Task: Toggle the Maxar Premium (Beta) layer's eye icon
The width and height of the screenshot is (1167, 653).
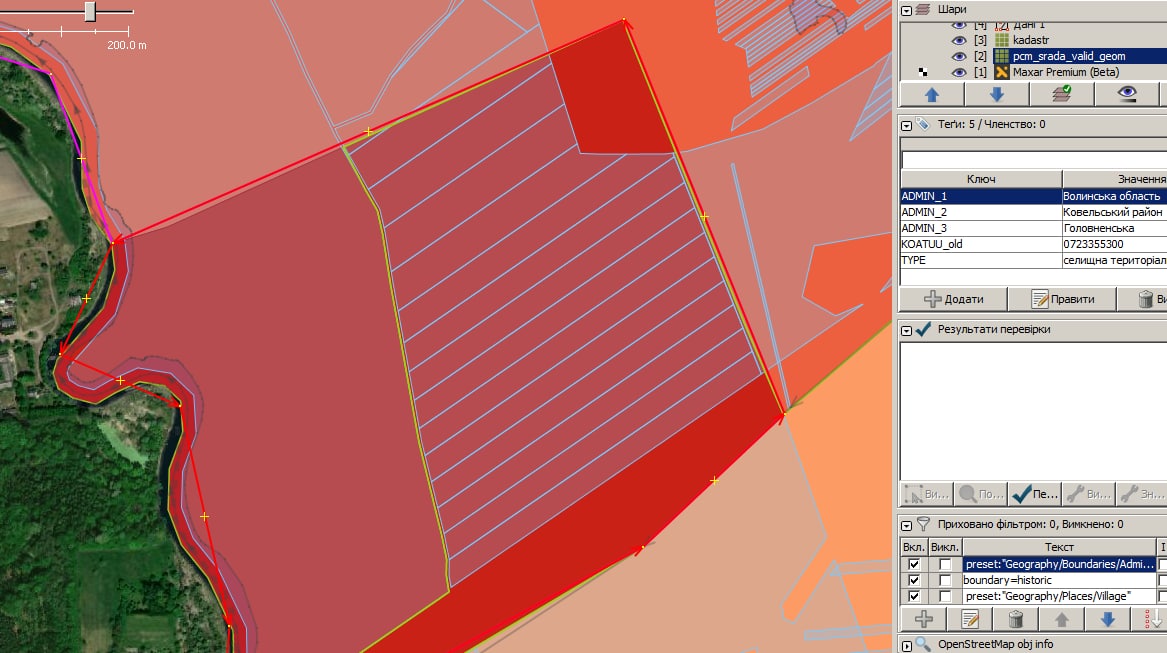Action: [959, 72]
